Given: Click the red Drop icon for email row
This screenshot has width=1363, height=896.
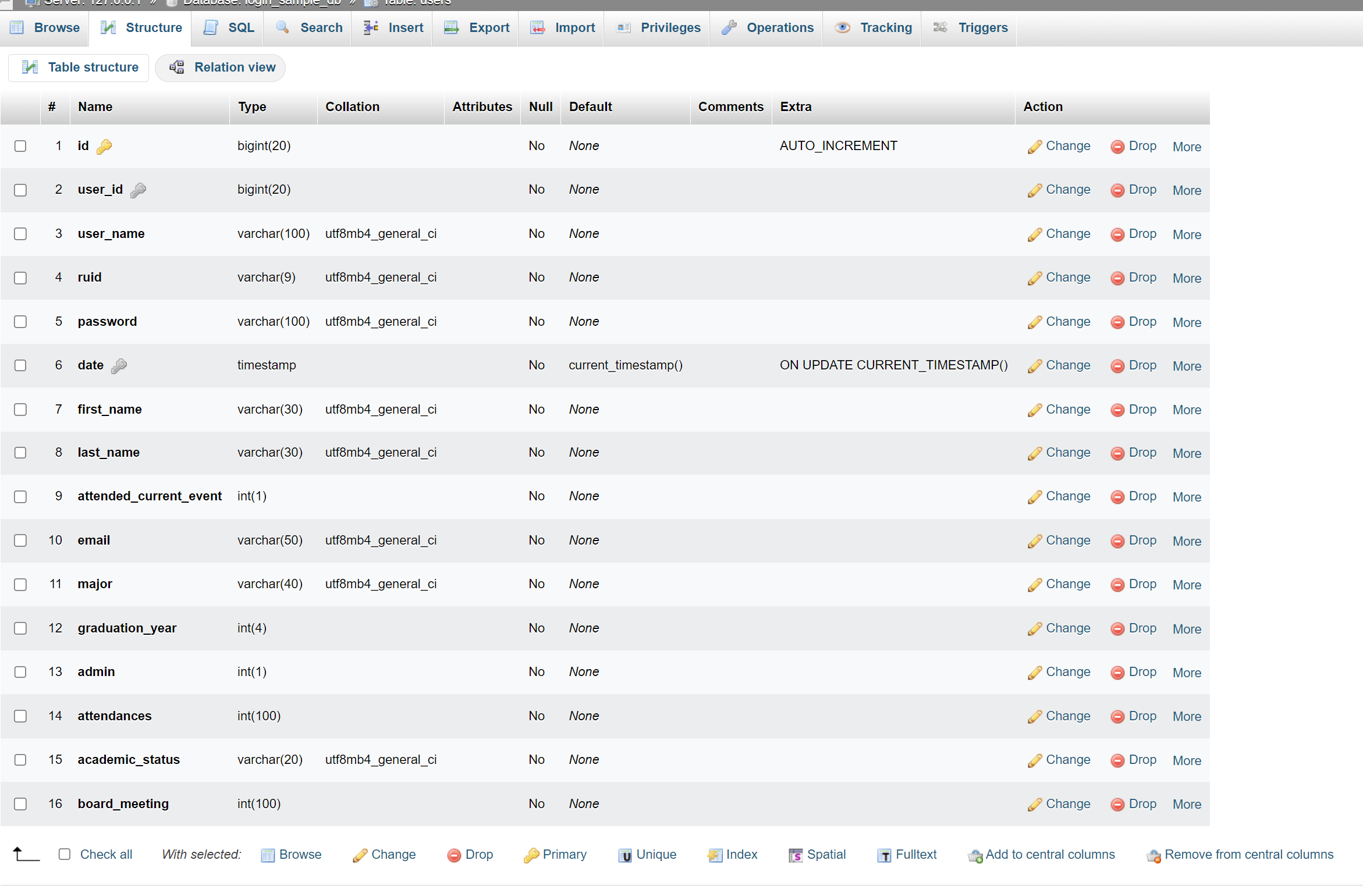Looking at the screenshot, I should [1117, 541].
